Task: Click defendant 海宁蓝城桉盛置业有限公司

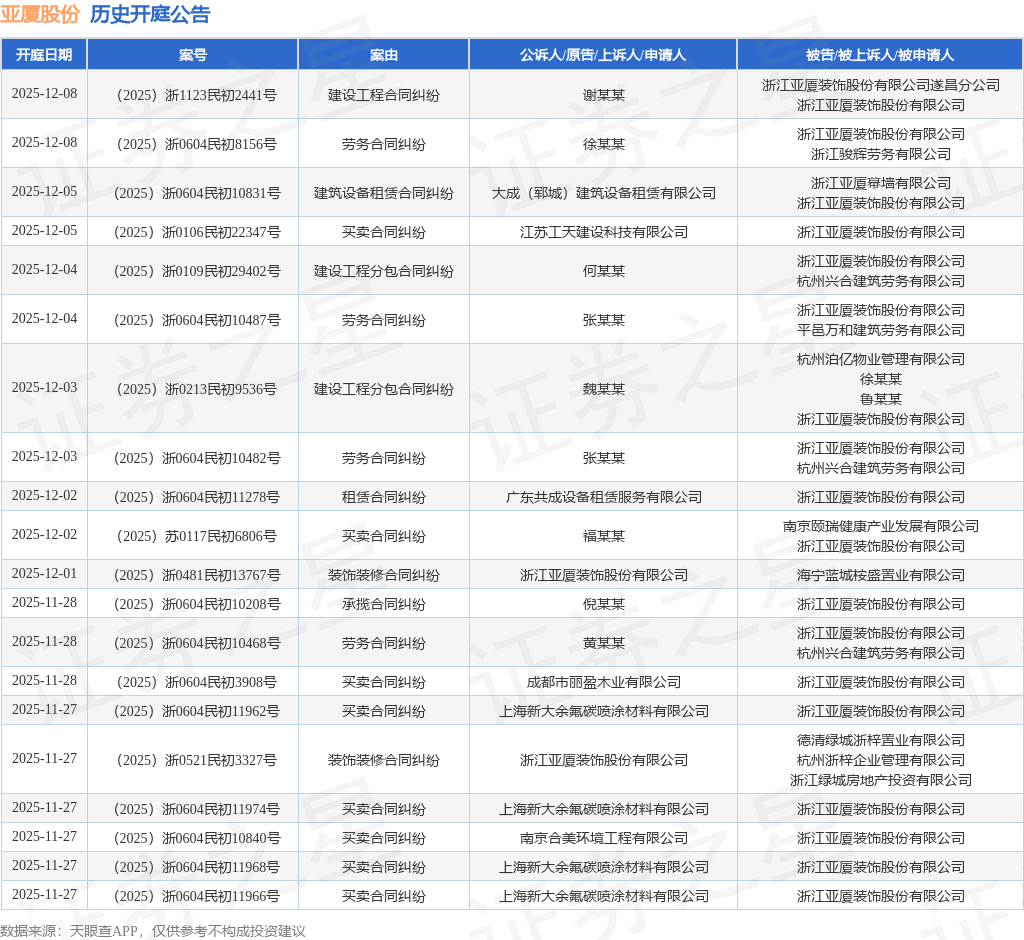Action: tap(880, 575)
